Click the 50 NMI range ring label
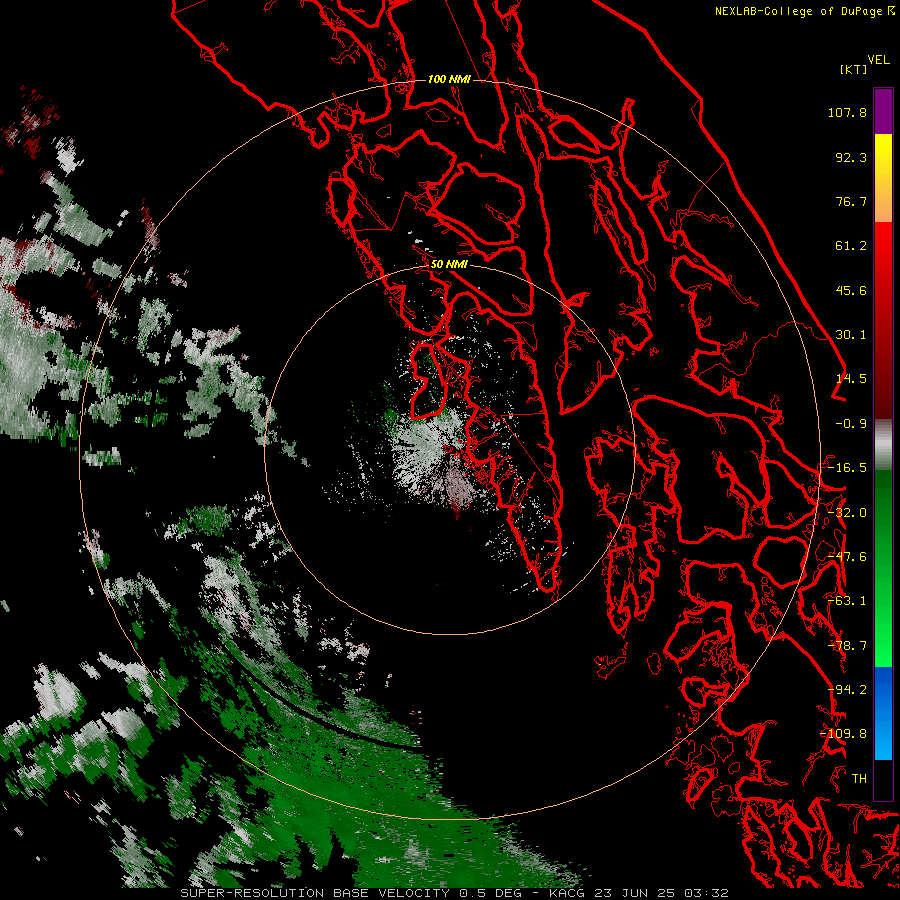The image size is (900, 900). pos(449,264)
